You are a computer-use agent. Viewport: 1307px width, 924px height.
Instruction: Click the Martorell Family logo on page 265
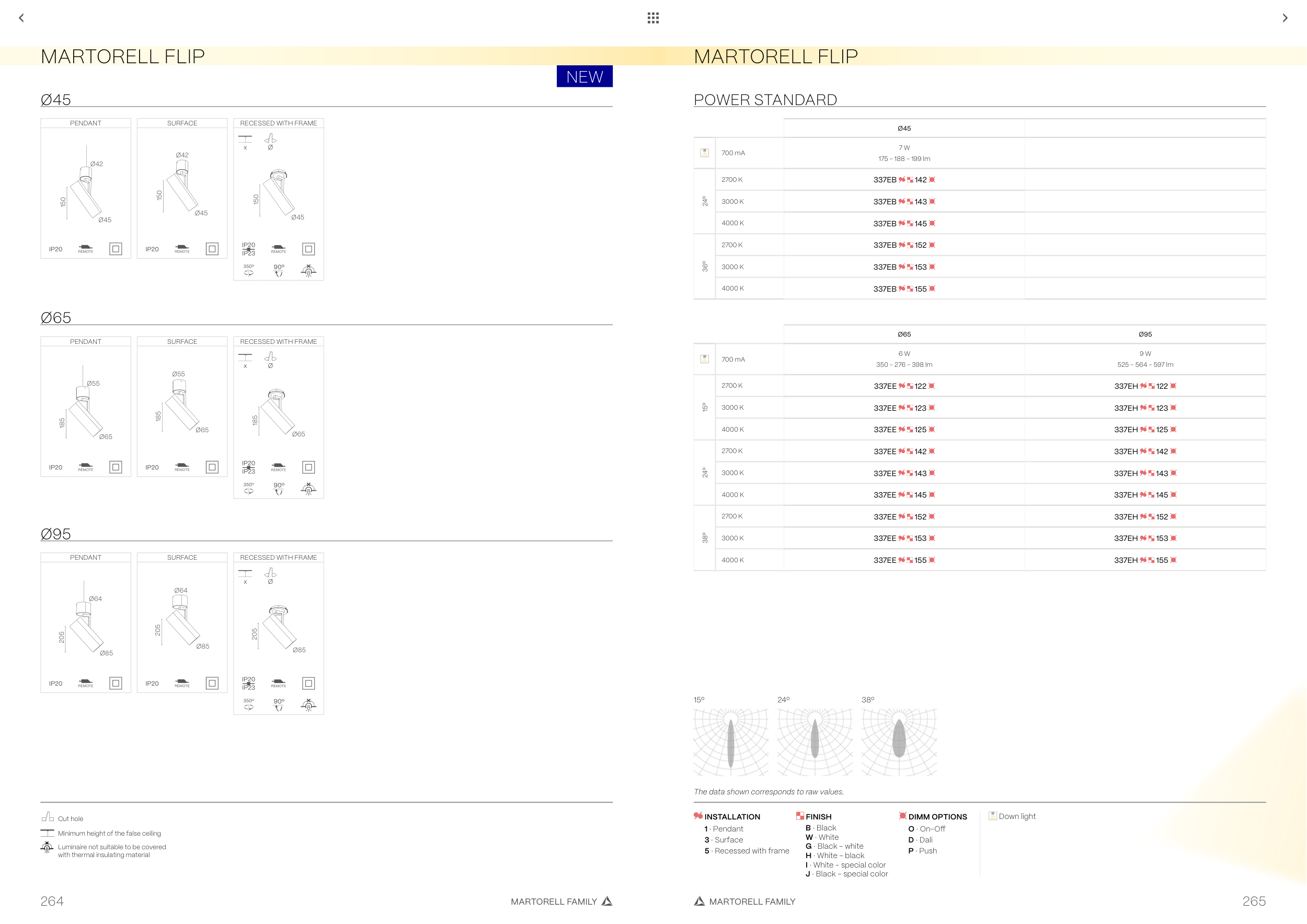[699, 901]
